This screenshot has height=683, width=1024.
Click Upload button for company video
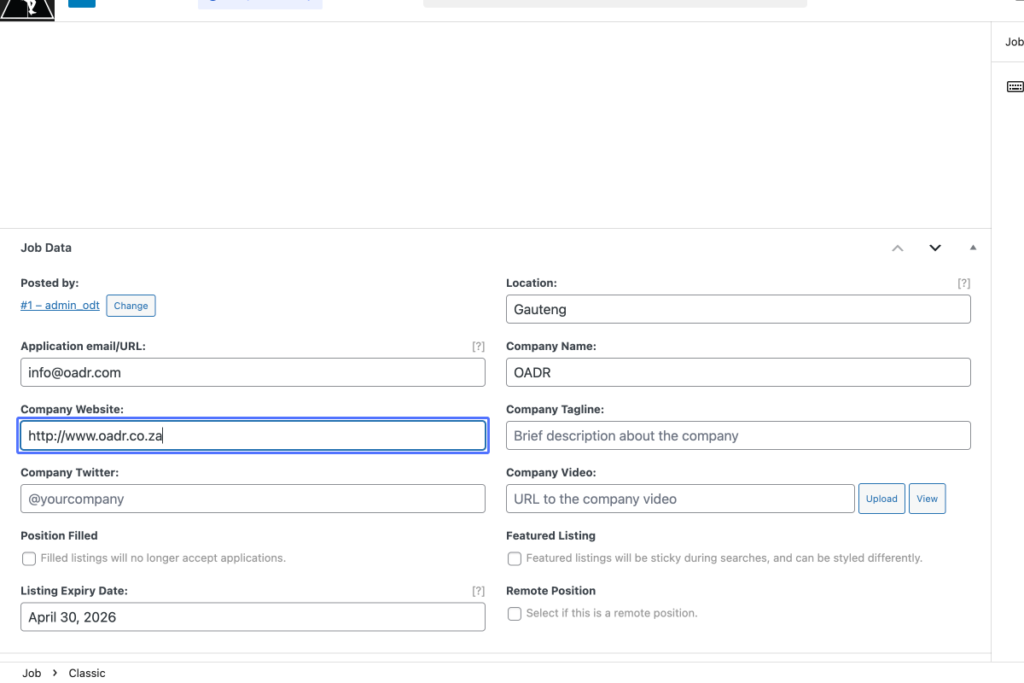[x=882, y=499]
